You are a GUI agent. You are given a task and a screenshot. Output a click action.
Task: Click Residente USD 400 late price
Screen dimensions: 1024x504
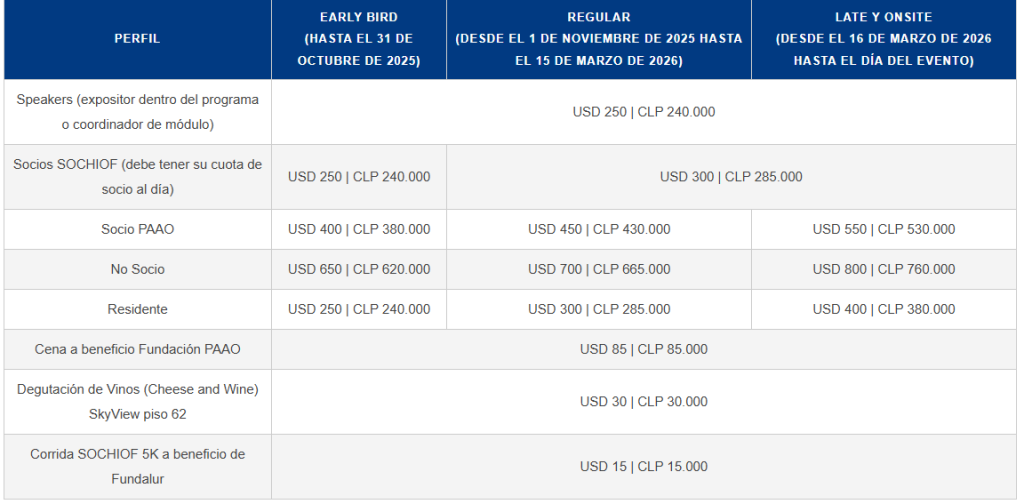click(884, 309)
